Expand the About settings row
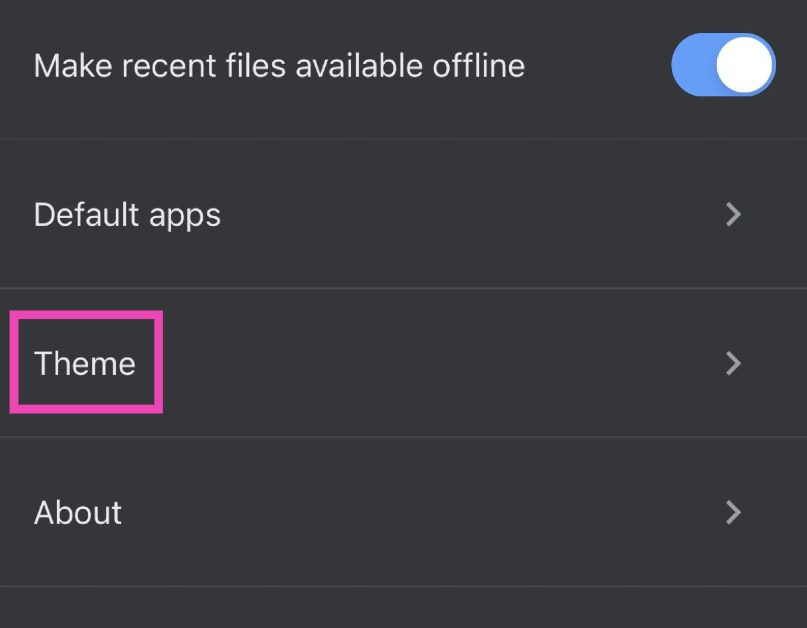The height and width of the screenshot is (628, 807). [400, 512]
